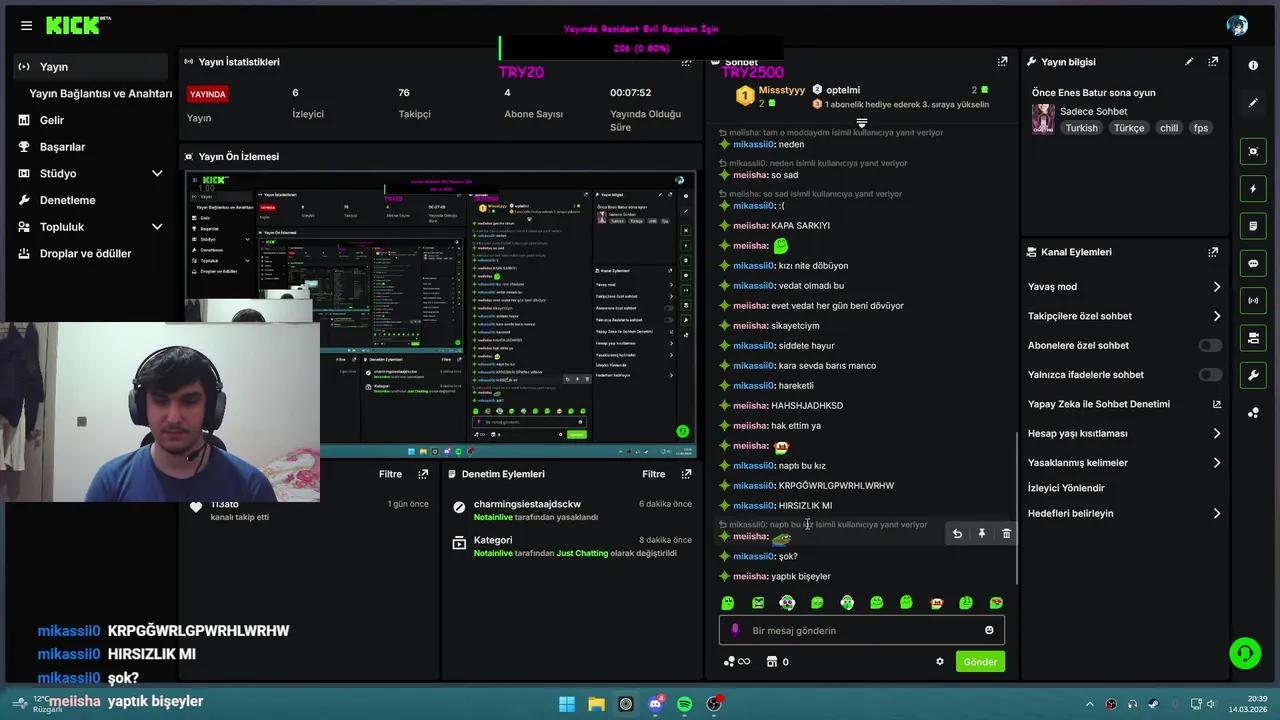1280x720 pixels.
Task: Click the document widget icon in right toolbar
Action: click(x=1253, y=227)
